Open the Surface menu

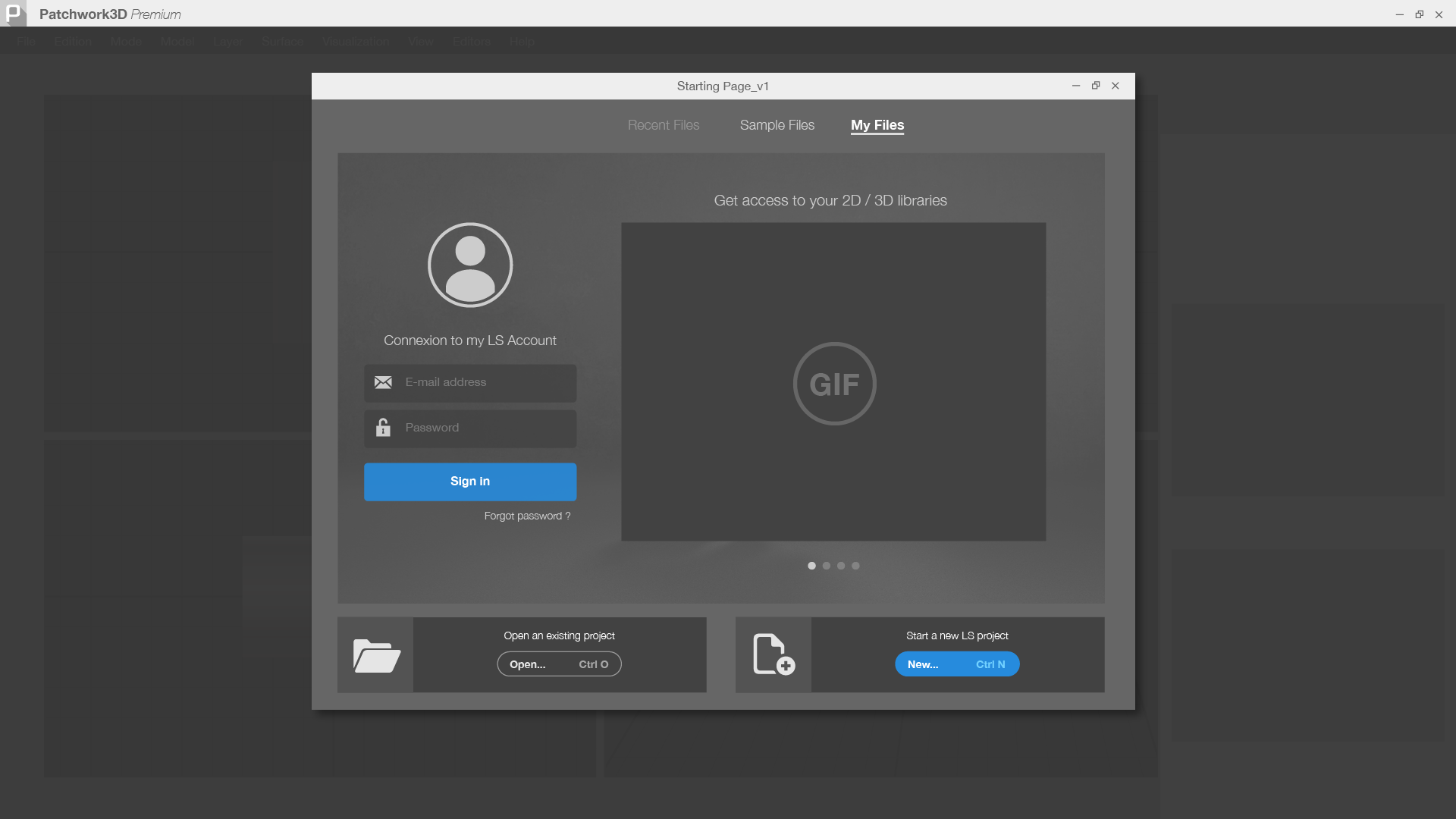tap(283, 41)
